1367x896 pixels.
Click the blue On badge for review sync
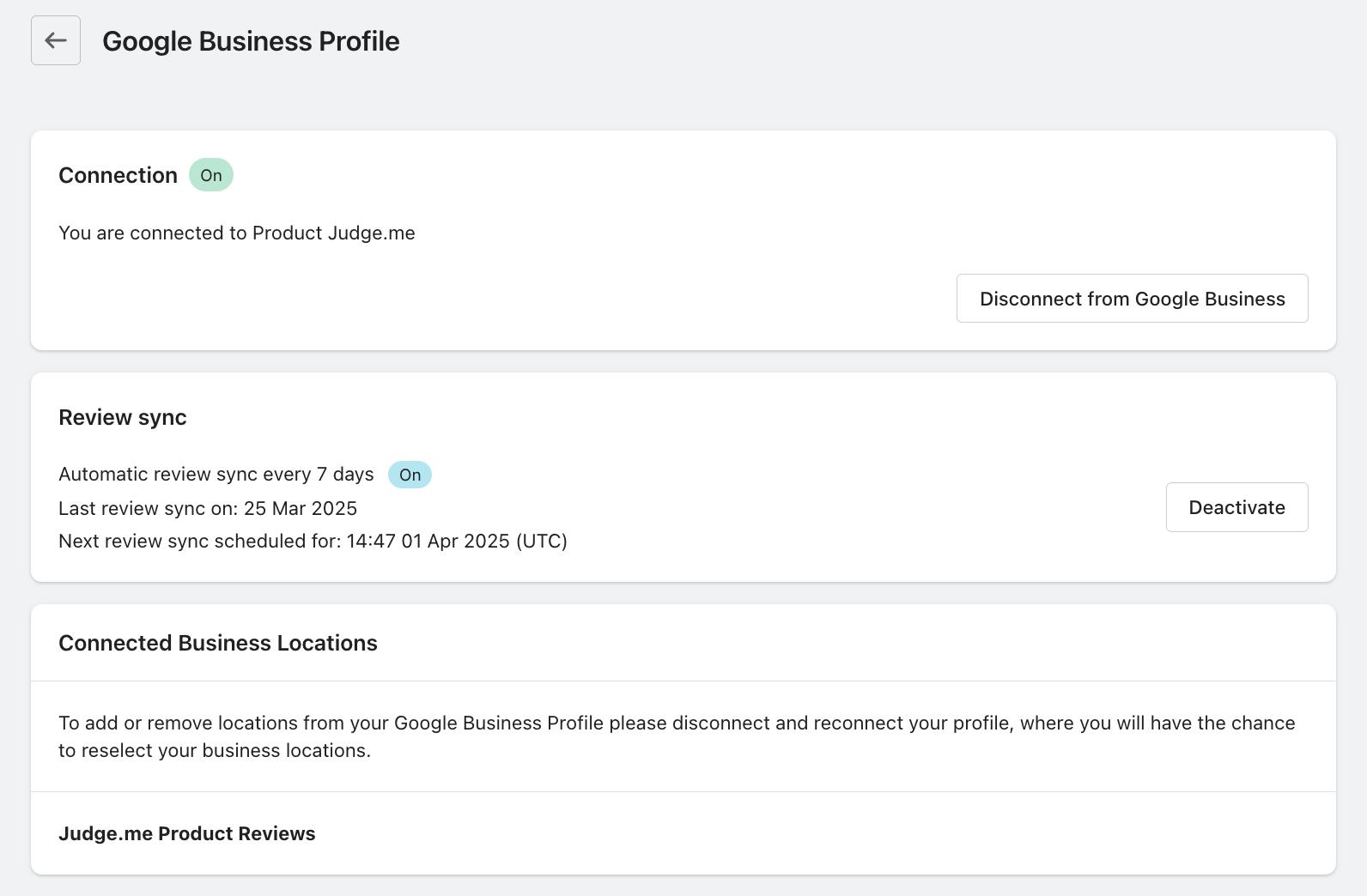(x=410, y=475)
